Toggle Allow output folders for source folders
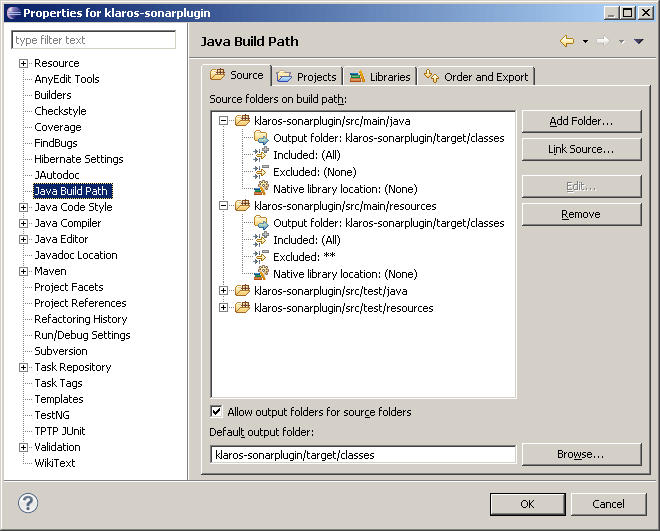660x531 pixels. pos(216,411)
